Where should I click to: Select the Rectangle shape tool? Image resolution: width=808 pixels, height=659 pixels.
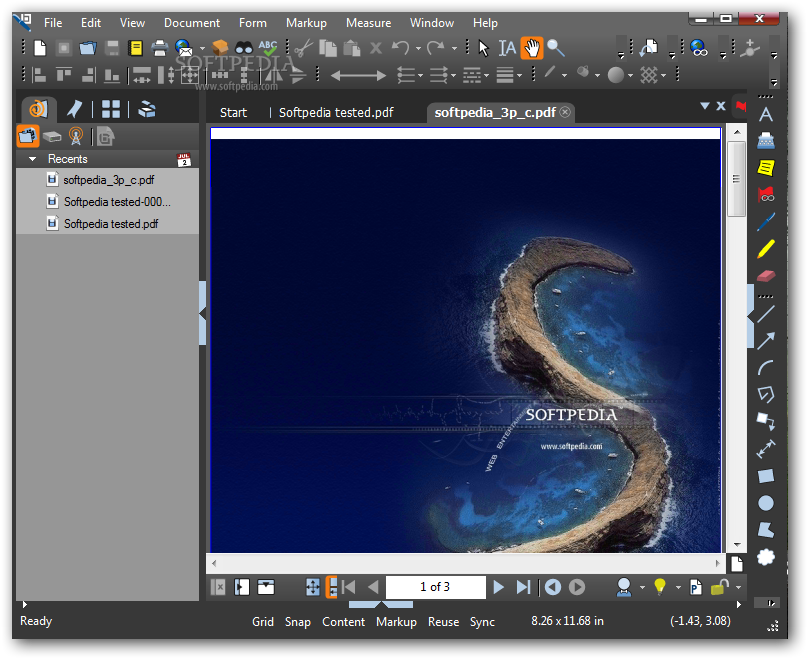coord(766,476)
